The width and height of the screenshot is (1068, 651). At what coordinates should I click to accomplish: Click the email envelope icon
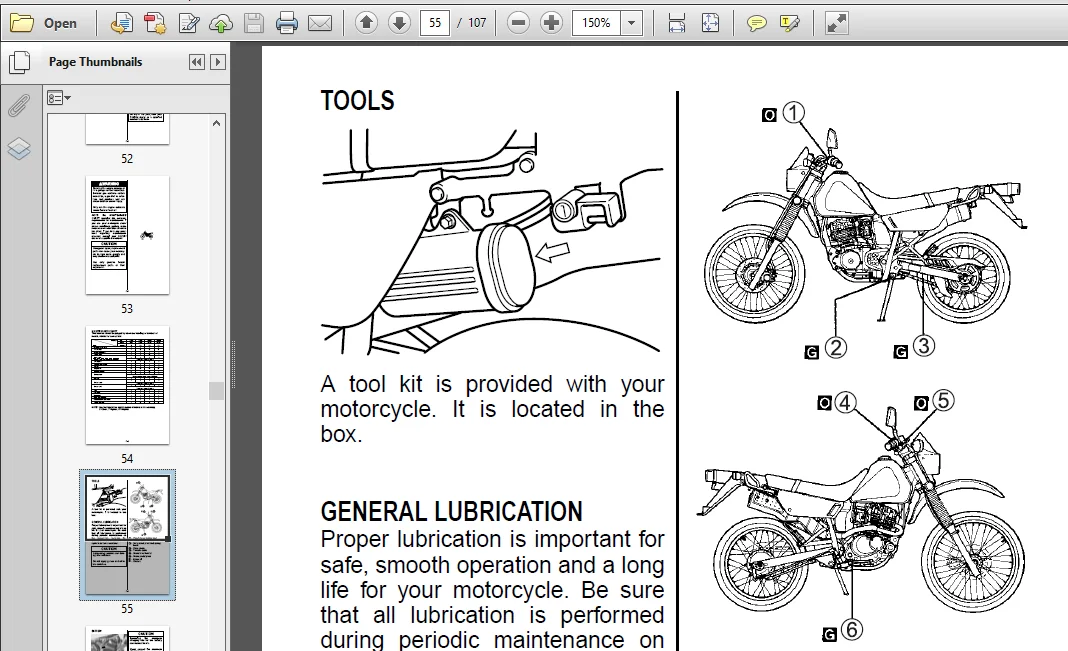coord(319,23)
